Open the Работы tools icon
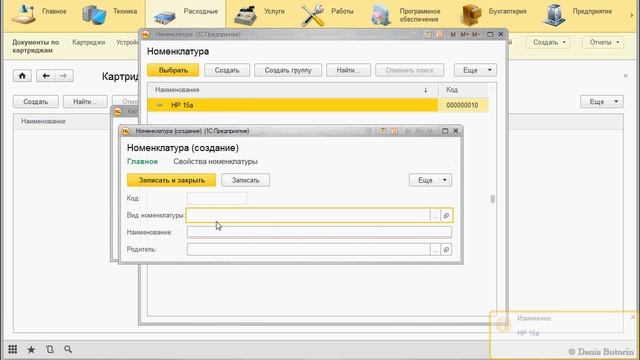This screenshot has width=640, height=360. (x=313, y=15)
